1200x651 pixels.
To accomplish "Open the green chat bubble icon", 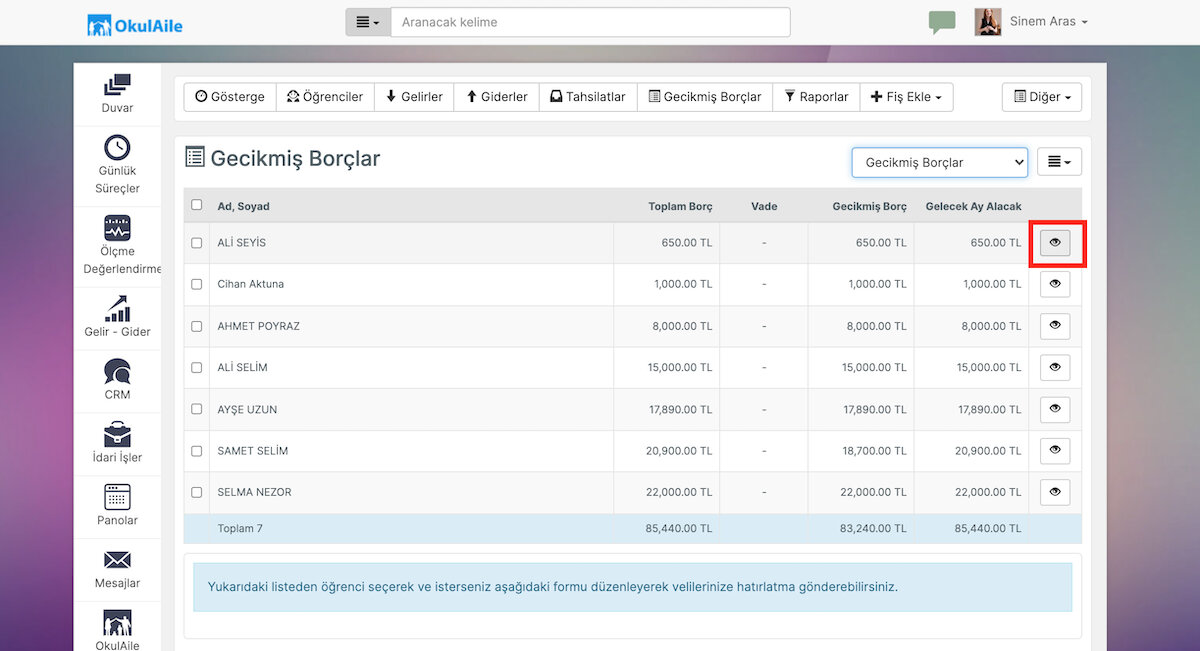I will click(941, 22).
